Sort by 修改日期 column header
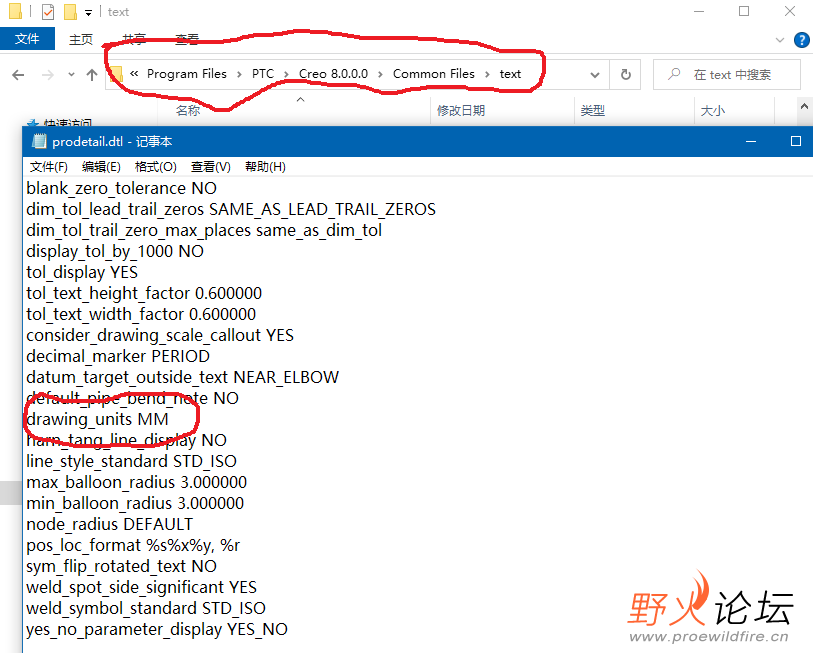 (460, 110)
